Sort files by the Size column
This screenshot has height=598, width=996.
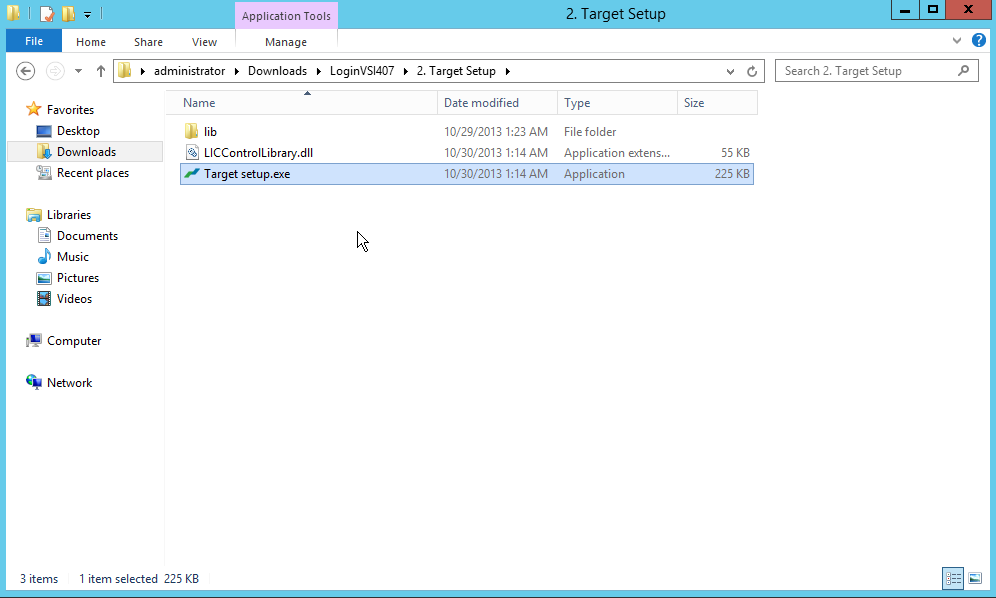click(x=718, y=102)
